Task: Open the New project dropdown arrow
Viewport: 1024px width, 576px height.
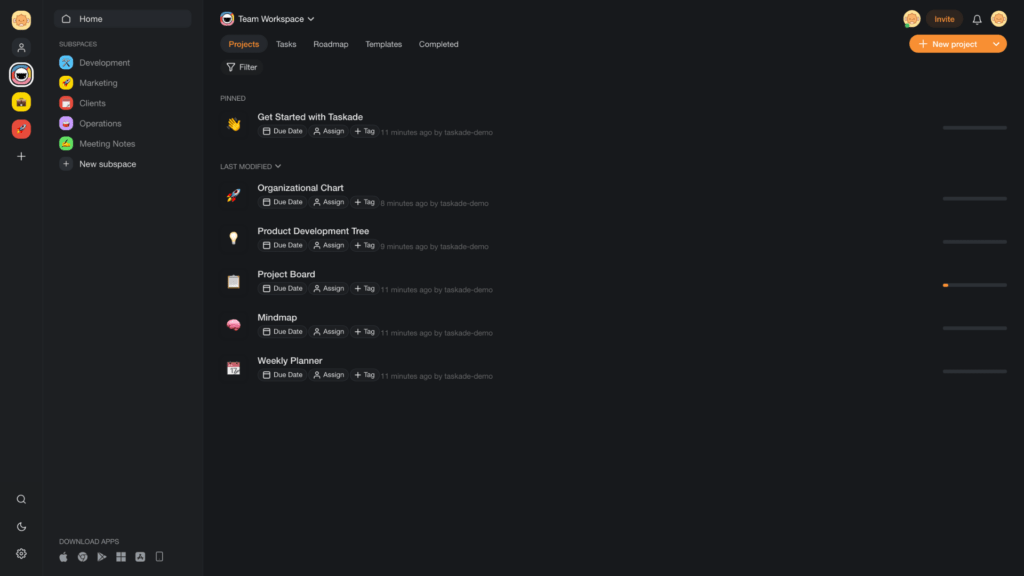Action: [x=996, y=44]
